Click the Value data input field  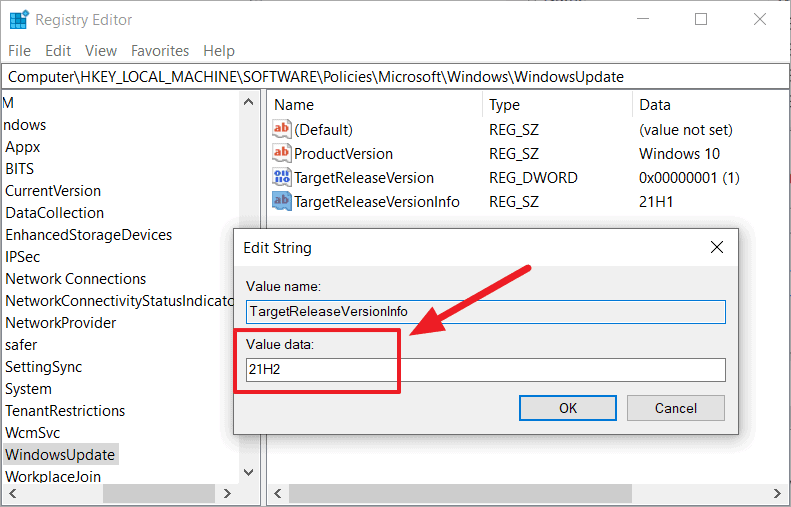click(485, 370)
